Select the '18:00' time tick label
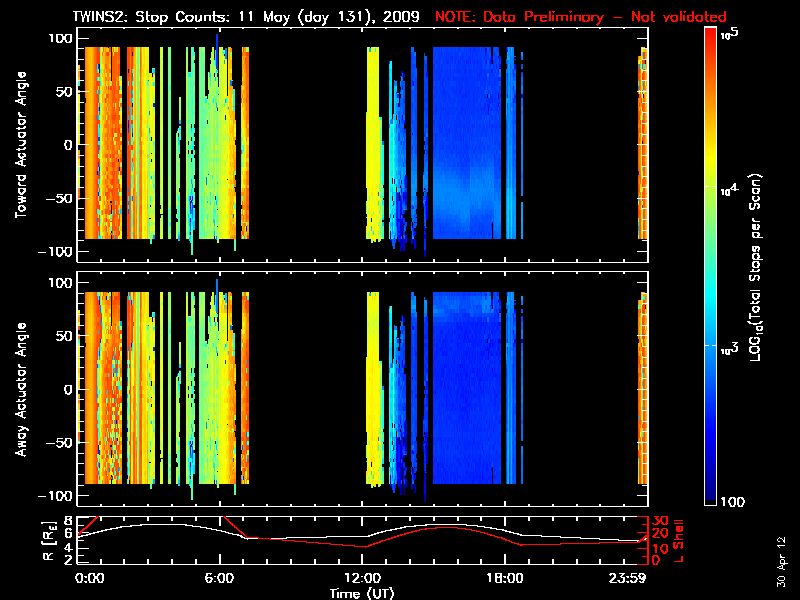This screenshot has height=600, width=800. click(x=505, y=578)
